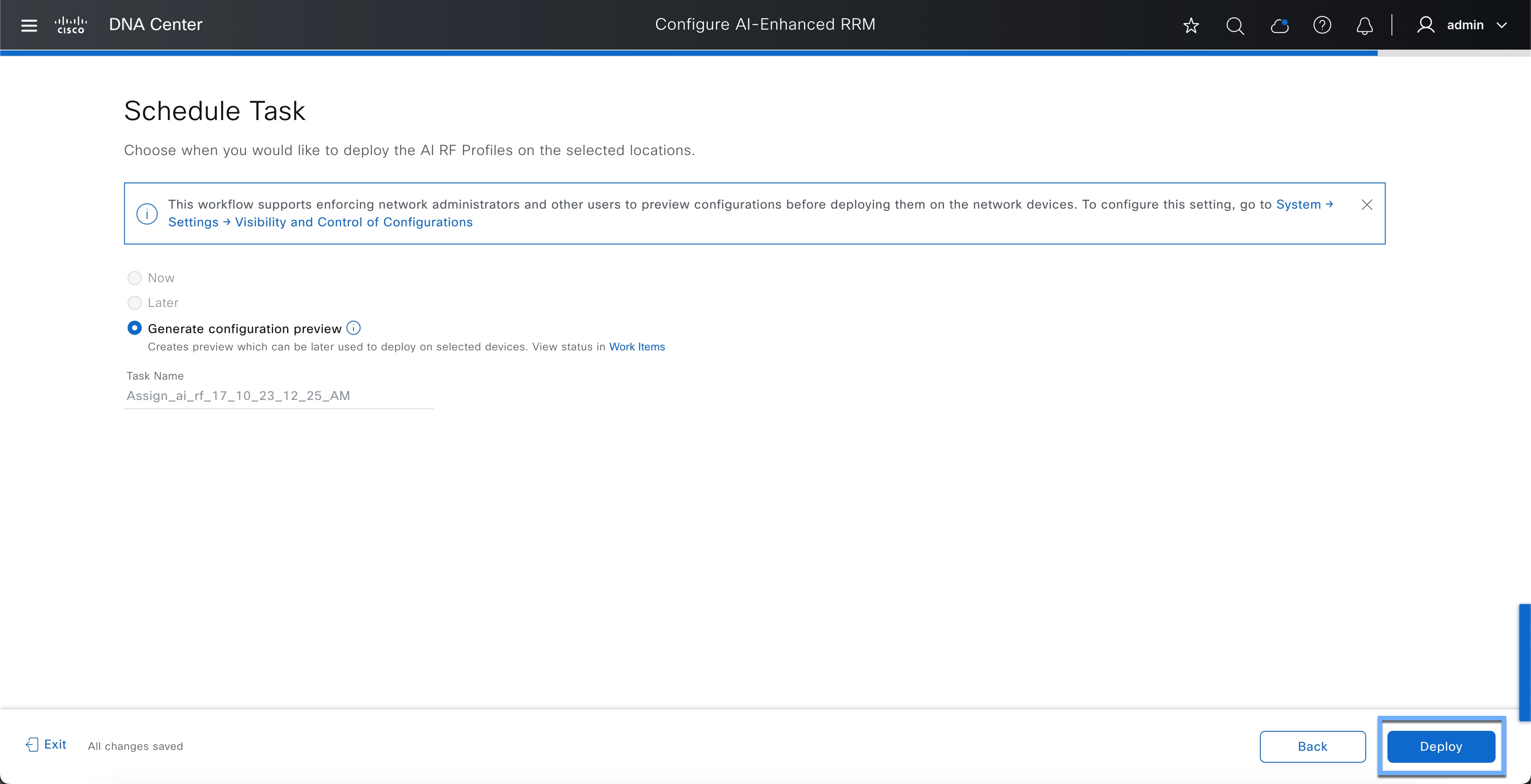Open the global search
Screen dimensions: 1531x784
coord(1235,26)
